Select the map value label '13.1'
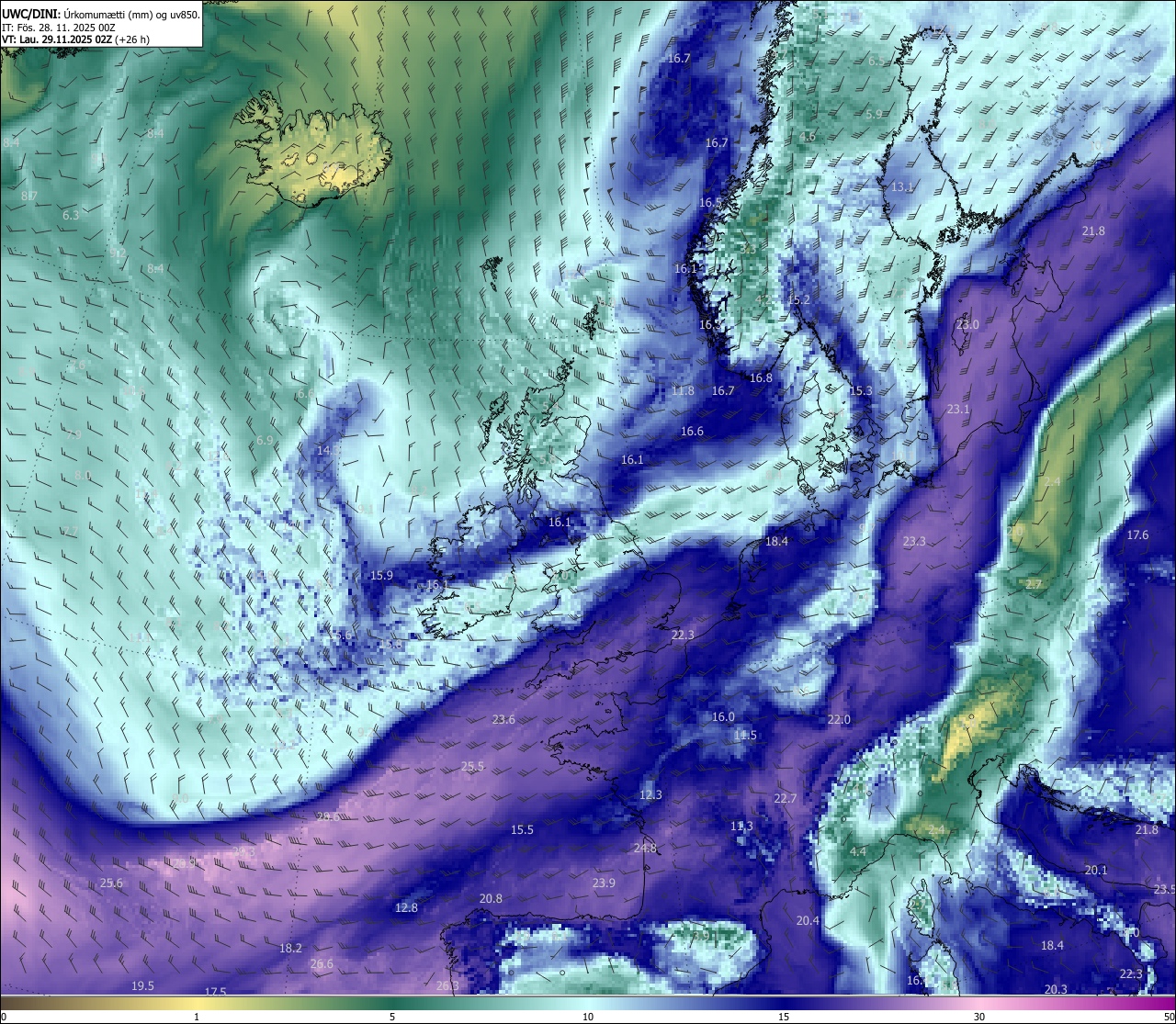 tap(902, 186)
